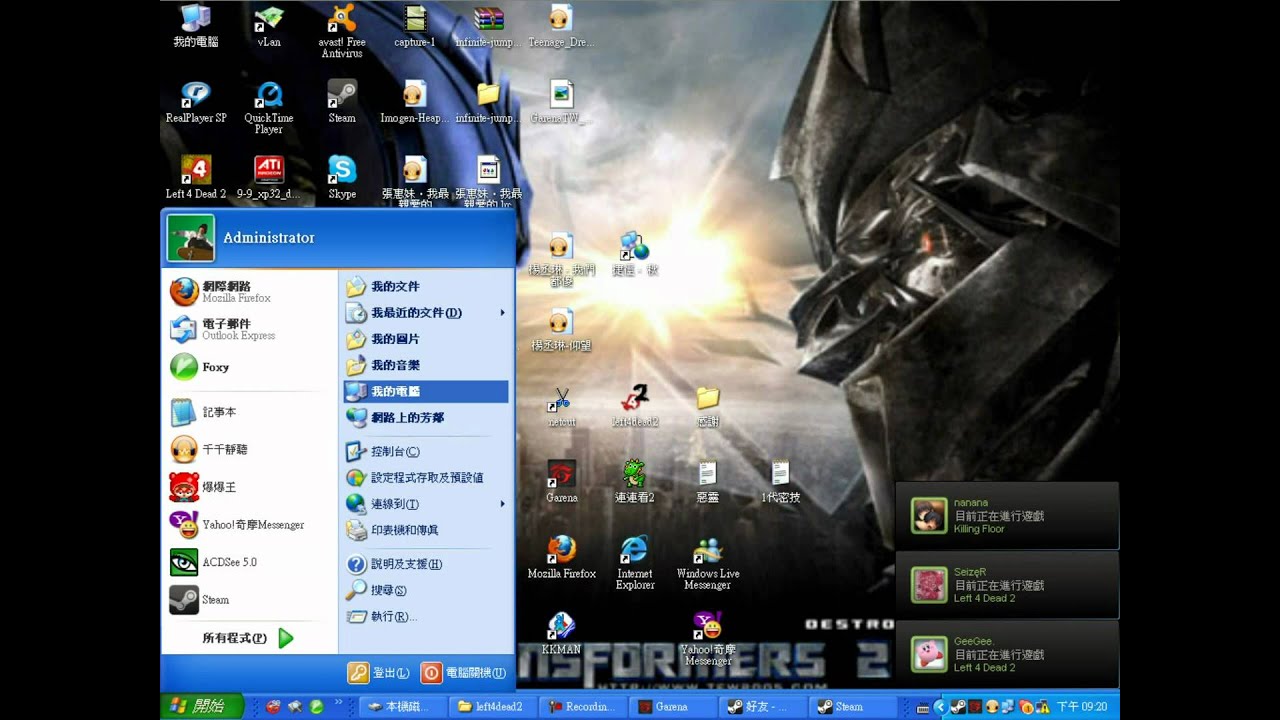
Task: Select the 連連看2 game icon
Action: click(x=635, y=482)
